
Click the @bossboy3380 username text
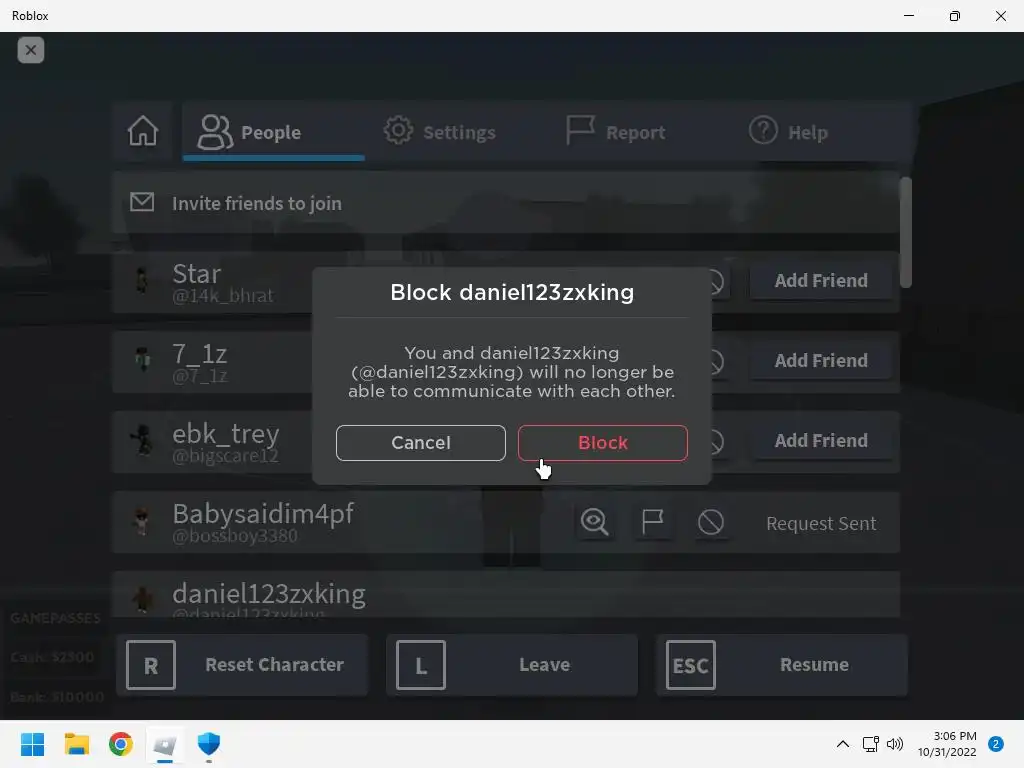point(235,536)
